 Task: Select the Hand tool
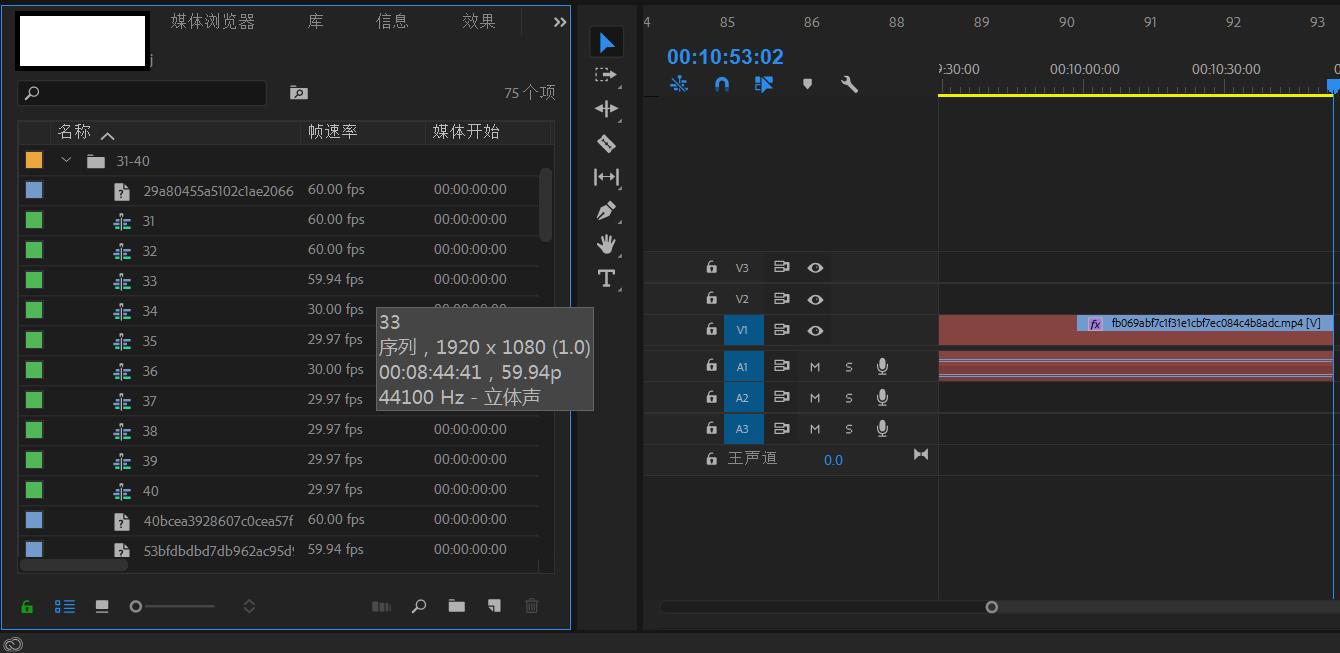point(606,245)
